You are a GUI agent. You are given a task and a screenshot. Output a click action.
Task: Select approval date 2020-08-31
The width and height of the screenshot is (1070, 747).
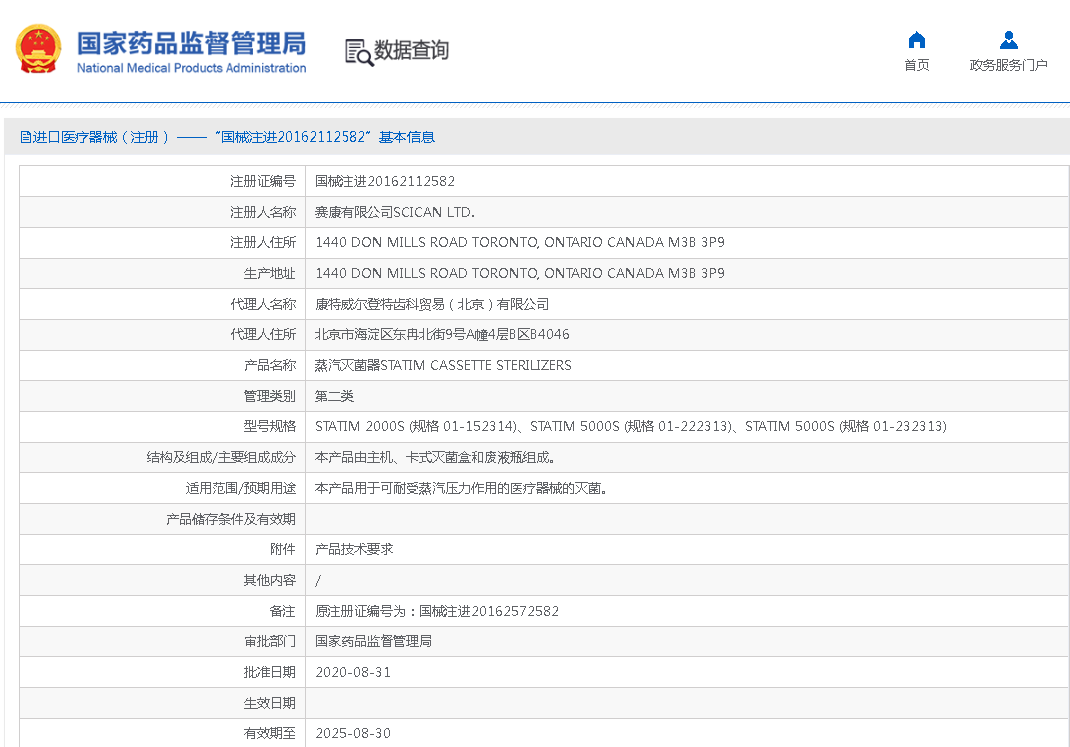pos(353,673)
